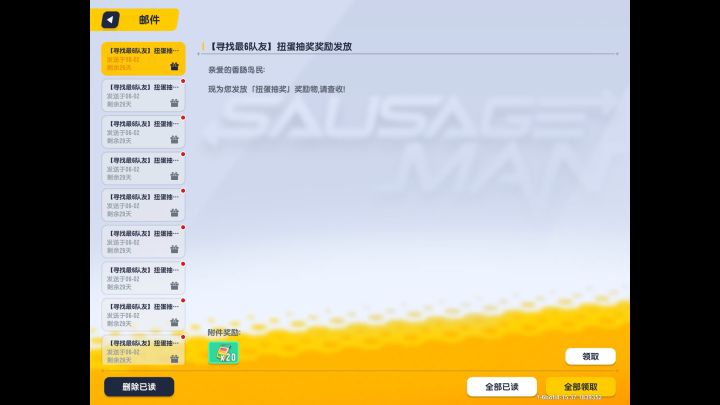Claim all rewards with 全部领取
The width and height of the screenshot is (720, 405).
[x=580, y=387]
